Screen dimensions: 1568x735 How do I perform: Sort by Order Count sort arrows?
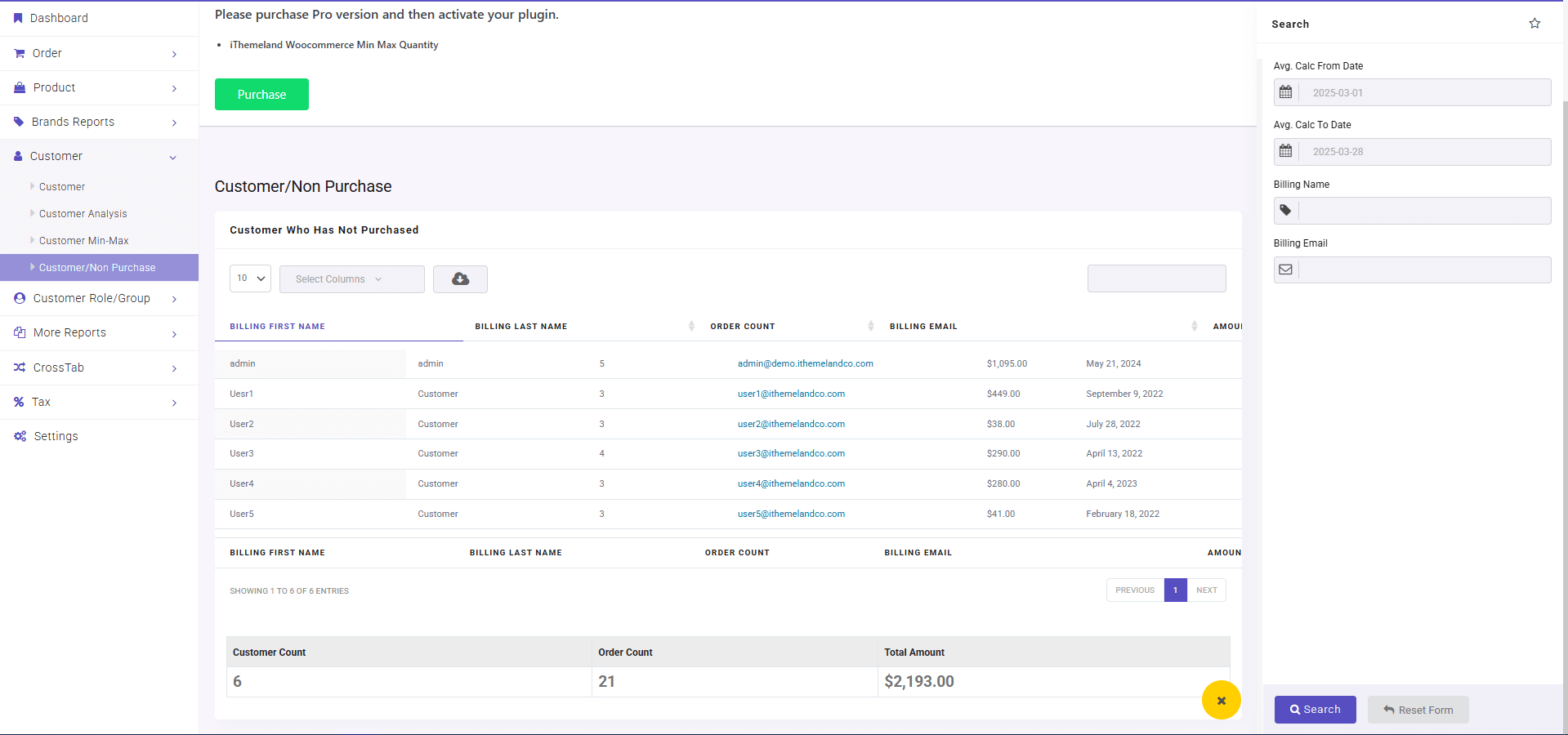871,326
